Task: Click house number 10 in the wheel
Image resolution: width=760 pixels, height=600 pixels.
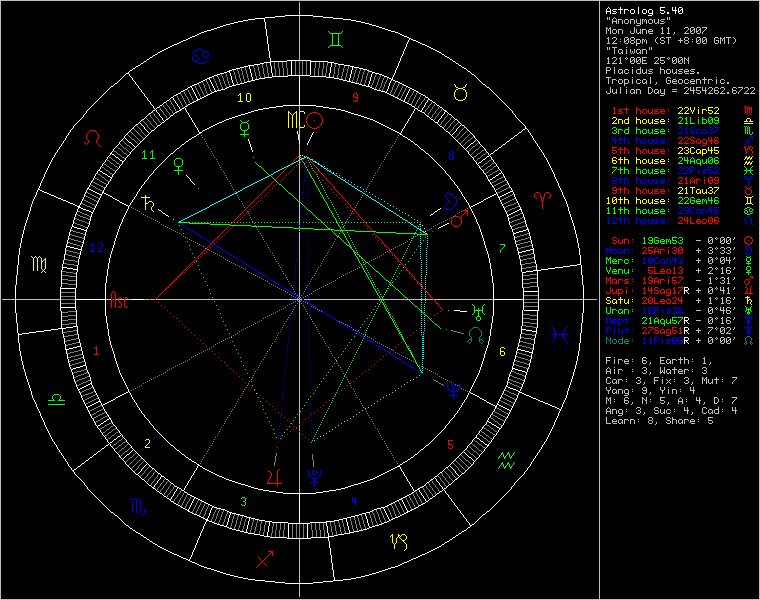Action: pyautogui.click(x=244, y=98)
